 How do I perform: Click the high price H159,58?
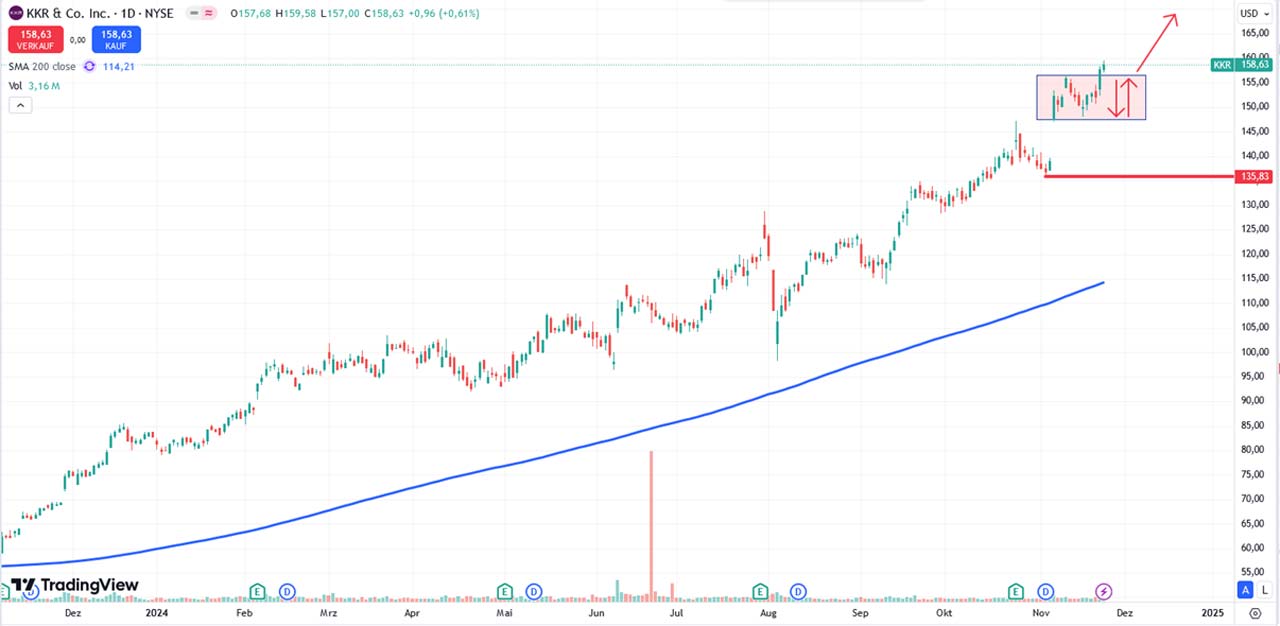297,14
